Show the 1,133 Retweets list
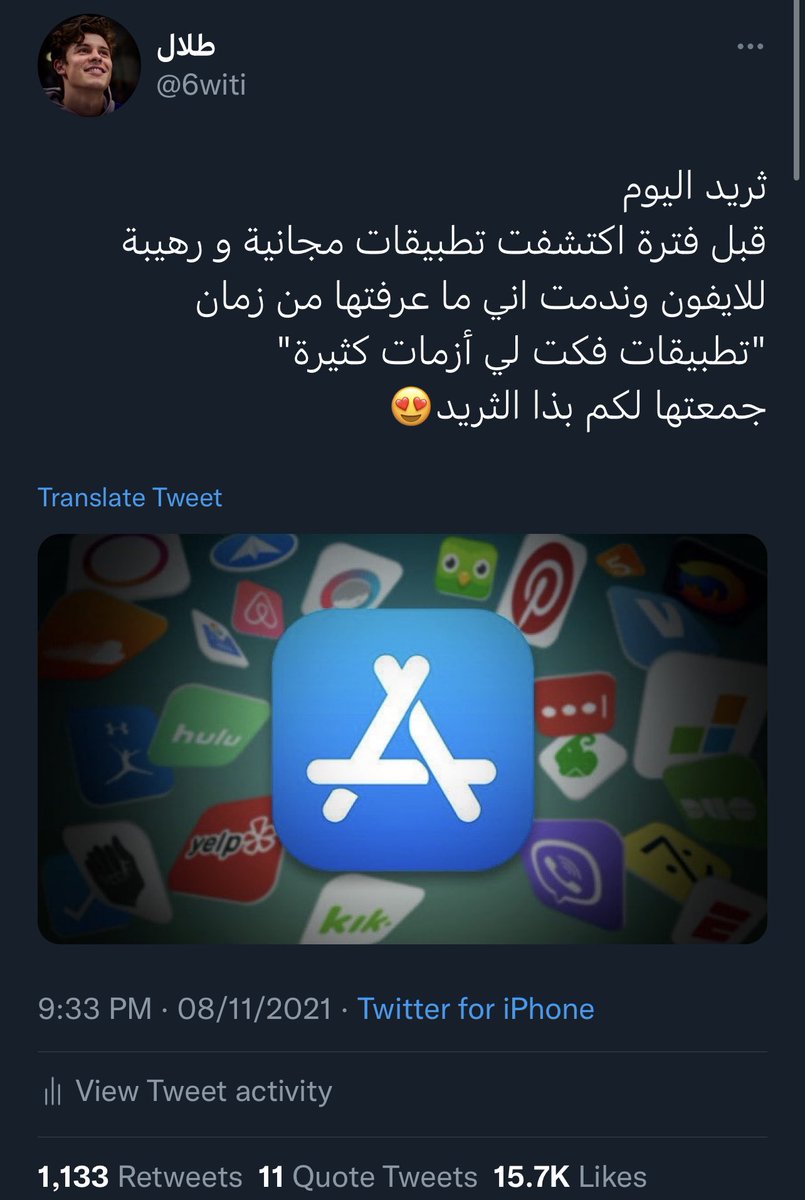The width and height of the screenshot is (805, 1200). coord(140,1177)
